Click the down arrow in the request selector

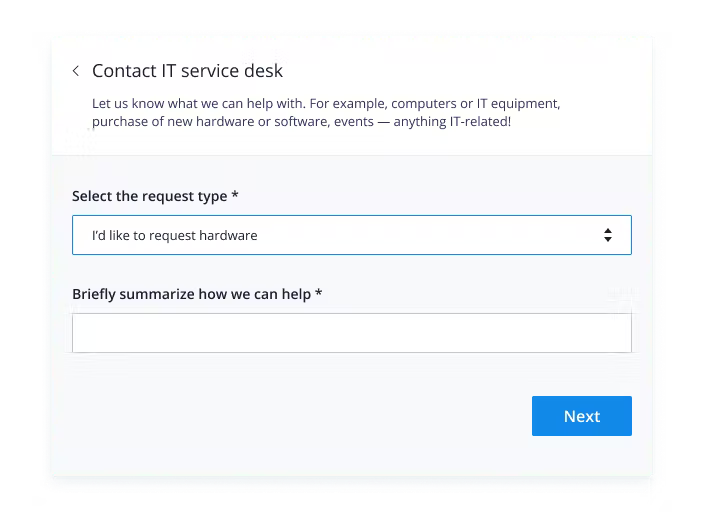coord(607,240)
